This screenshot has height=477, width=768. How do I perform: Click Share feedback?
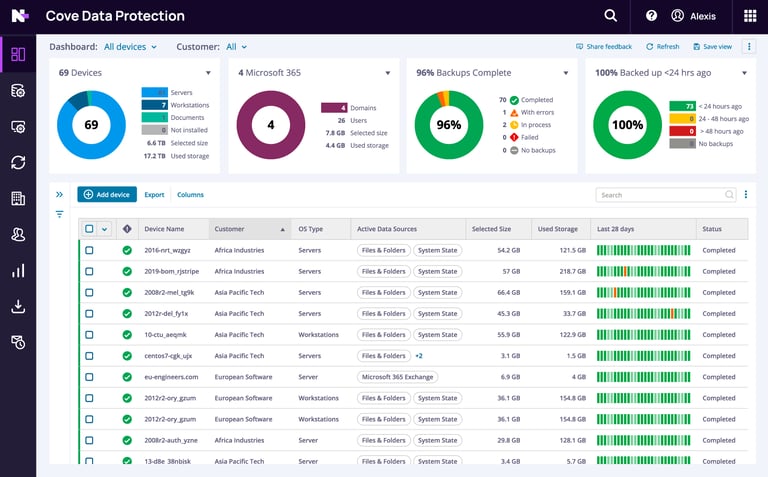tap(604, 47)
